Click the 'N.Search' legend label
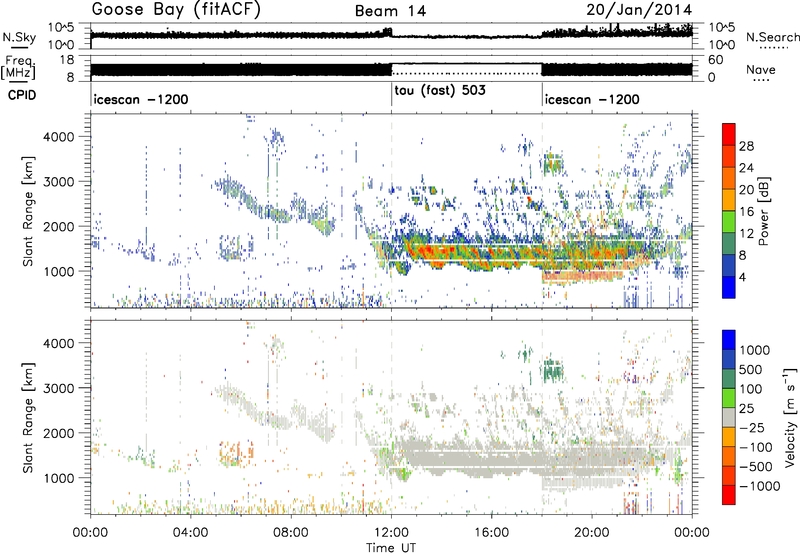800x554 pixels. pos(772,37)
